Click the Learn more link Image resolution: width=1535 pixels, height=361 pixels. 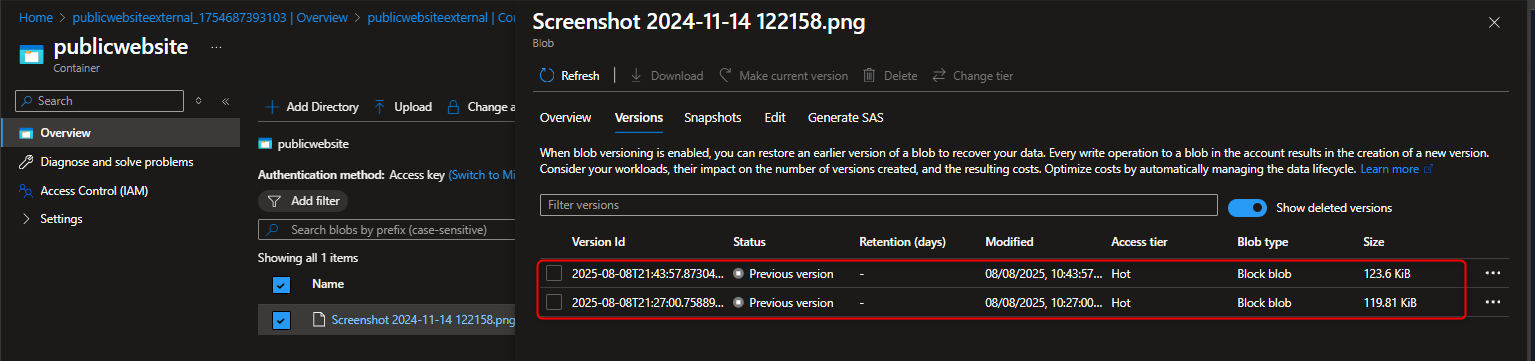(1390, 170)
